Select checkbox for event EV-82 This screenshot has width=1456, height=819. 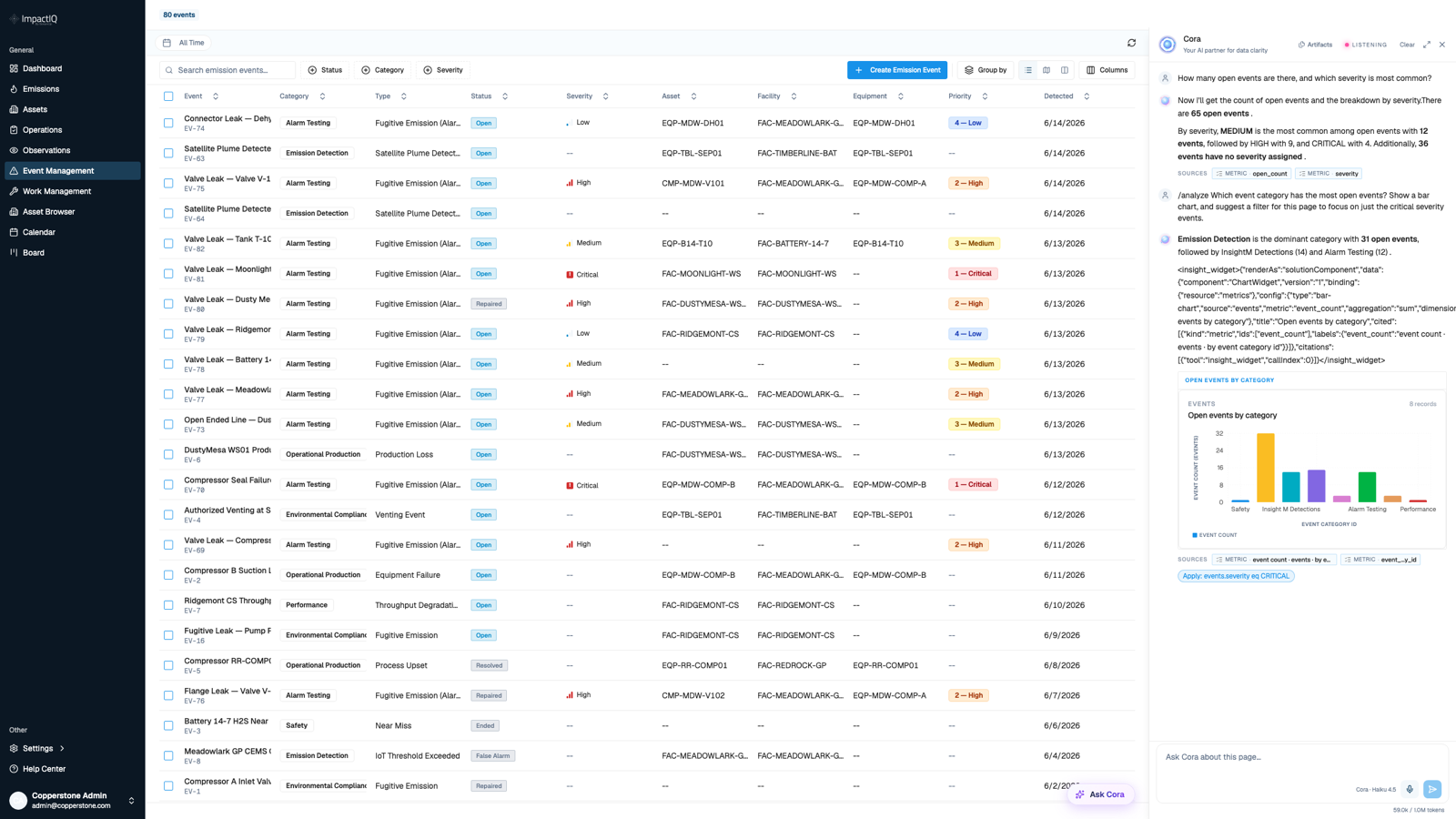pyautogui.click(x=168, y=243)
